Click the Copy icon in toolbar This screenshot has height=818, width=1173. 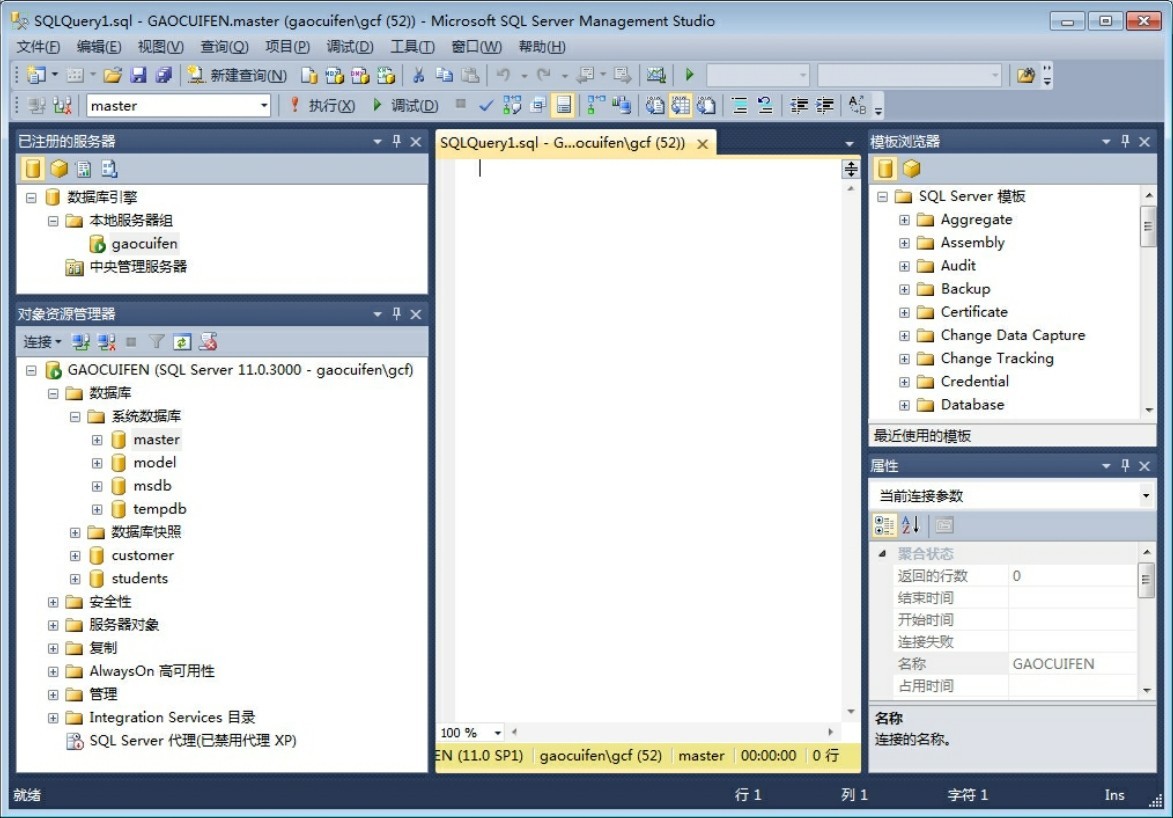(x=444, y=75)
